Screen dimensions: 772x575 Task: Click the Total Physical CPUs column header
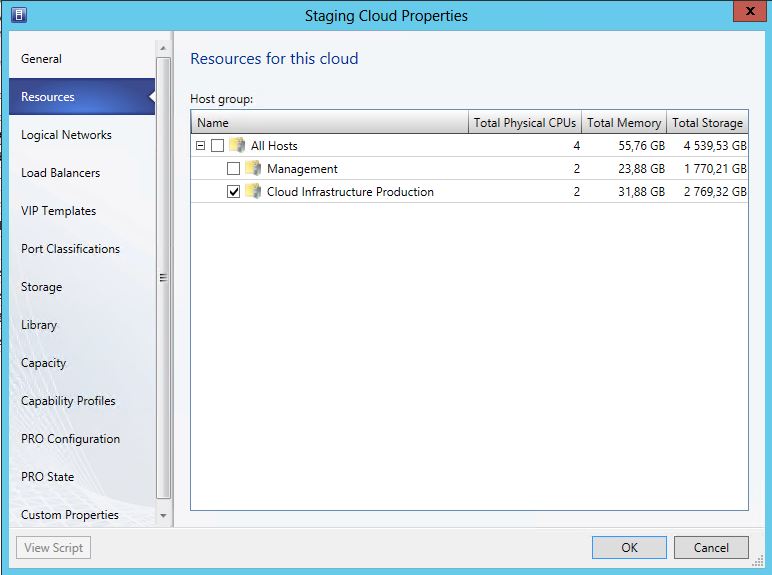[525, 123]
